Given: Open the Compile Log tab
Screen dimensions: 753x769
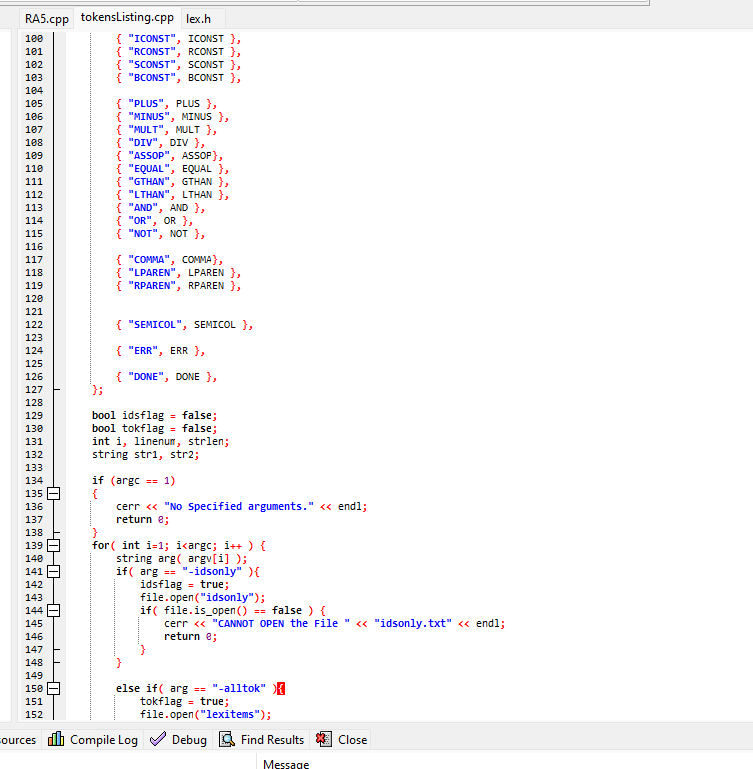Looking at the screenshot, I should pyautogui.click(x=93, y=740).
